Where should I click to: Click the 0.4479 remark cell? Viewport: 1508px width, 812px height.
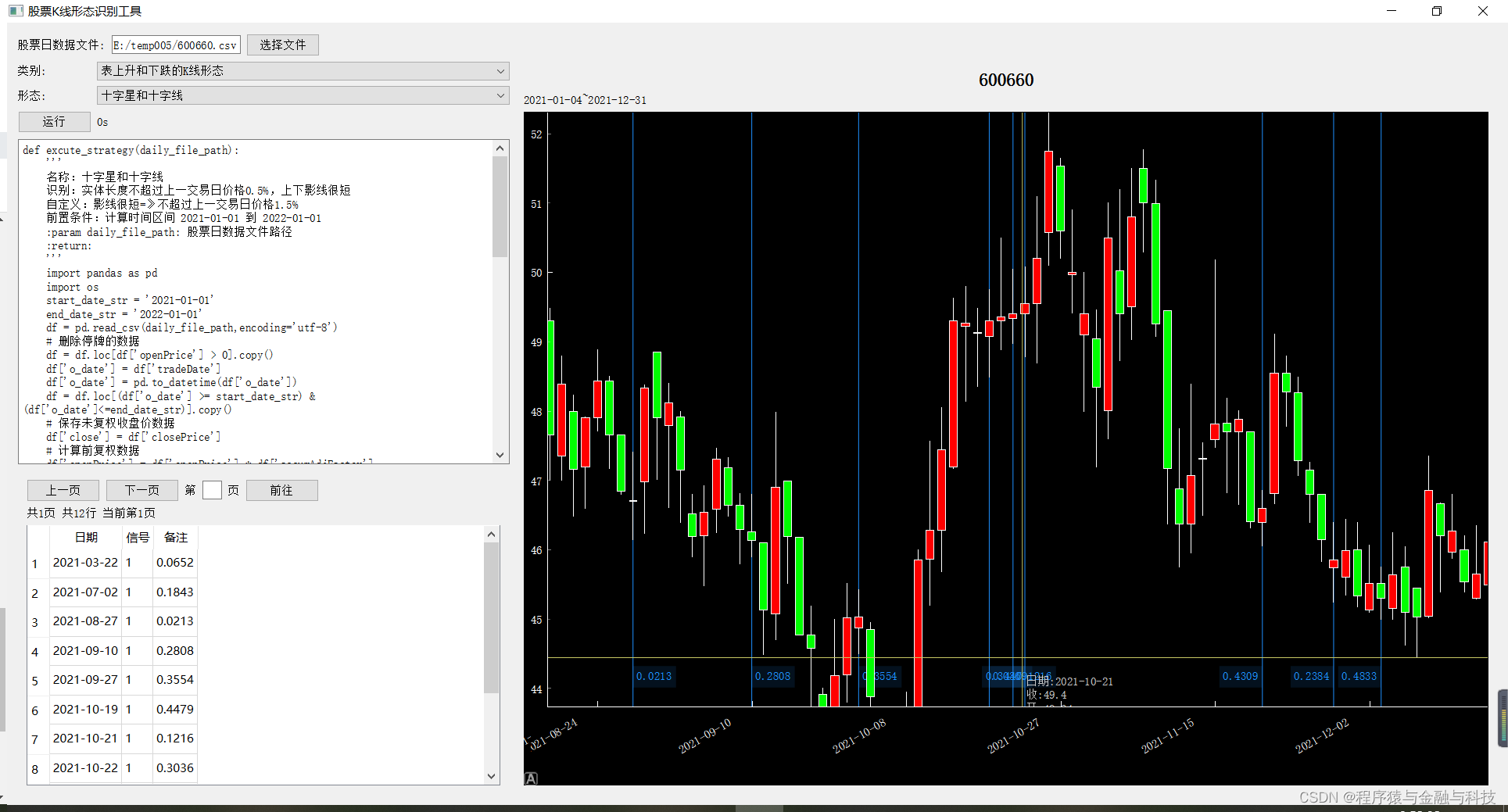click(175, 710)
